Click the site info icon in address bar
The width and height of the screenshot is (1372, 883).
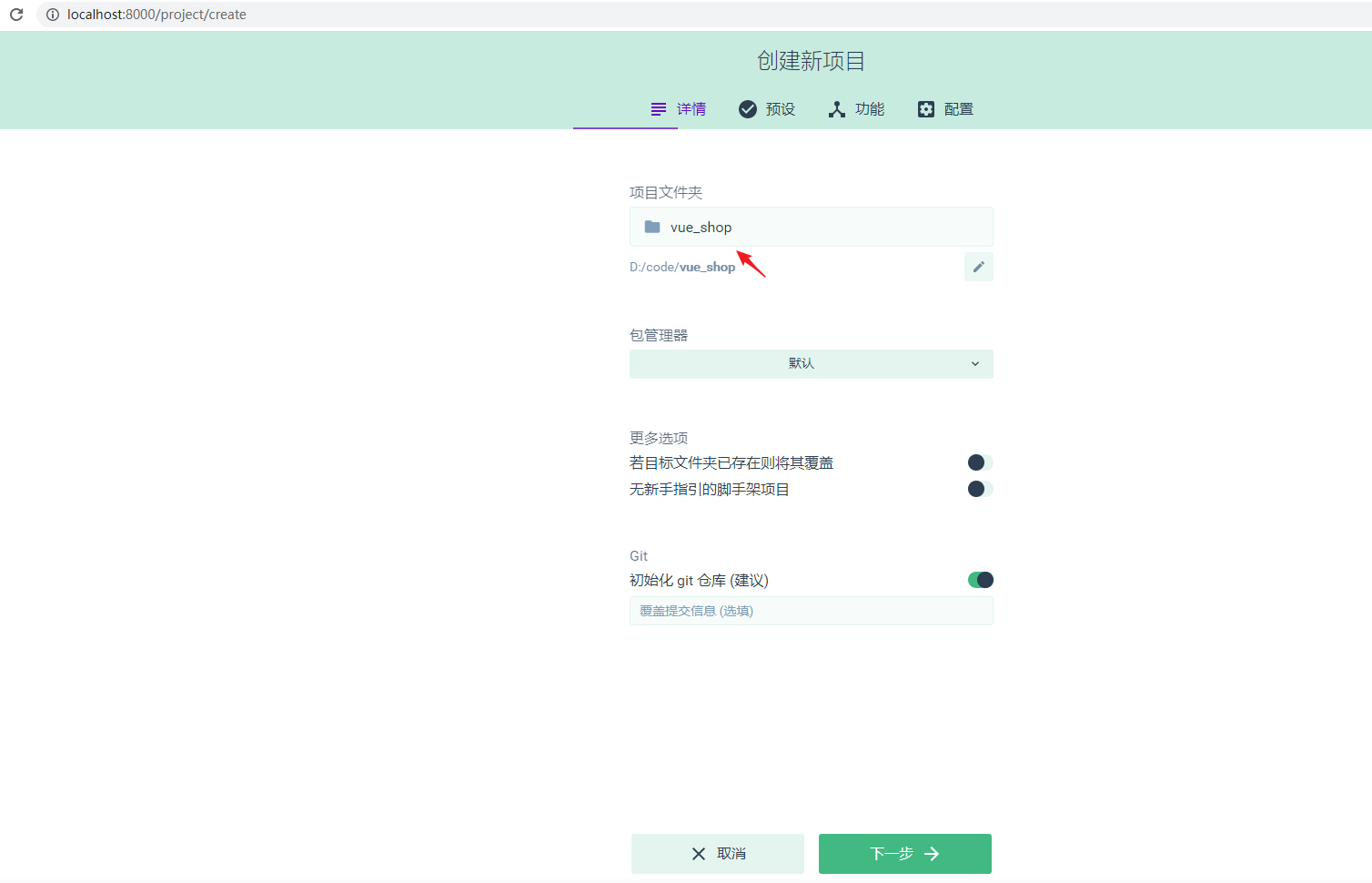(x=53, y=15)
